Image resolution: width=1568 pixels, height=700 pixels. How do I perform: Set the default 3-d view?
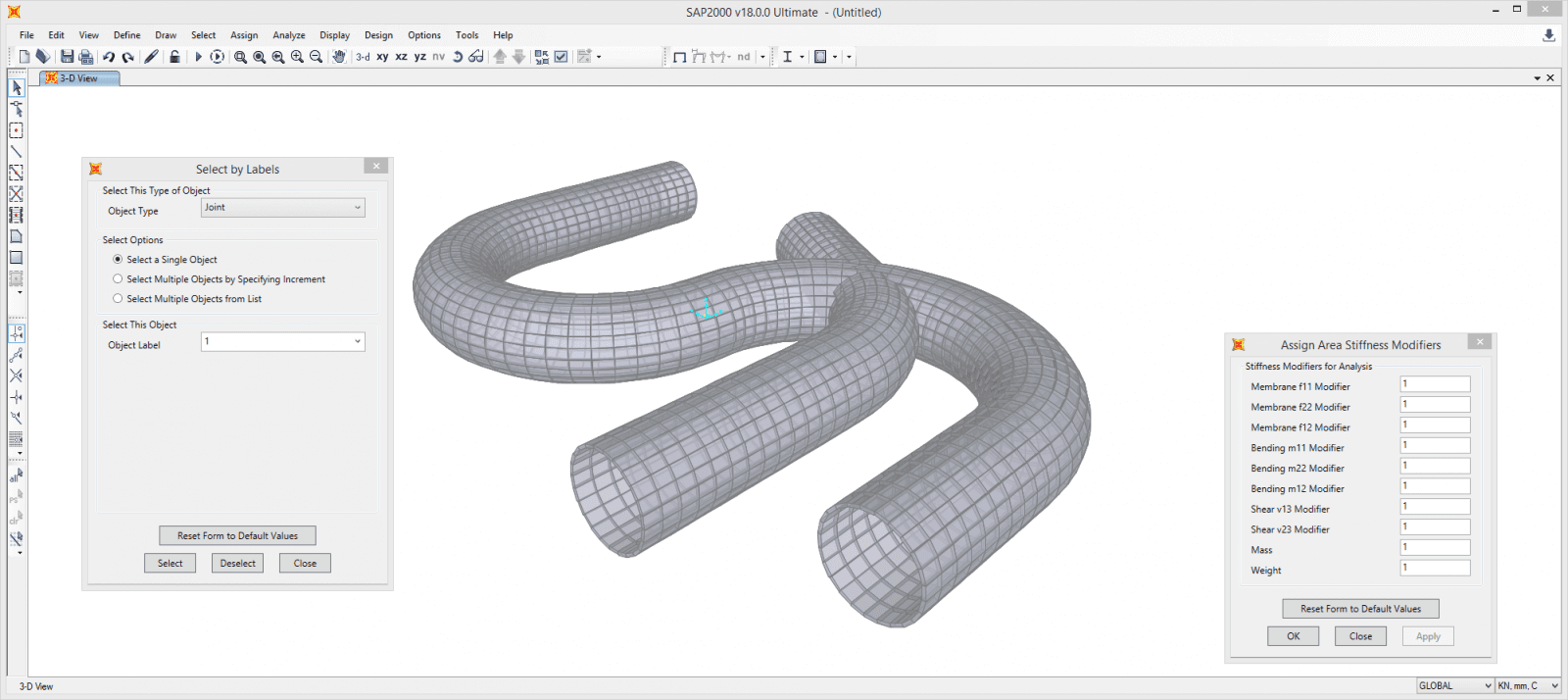coord(363,57)
